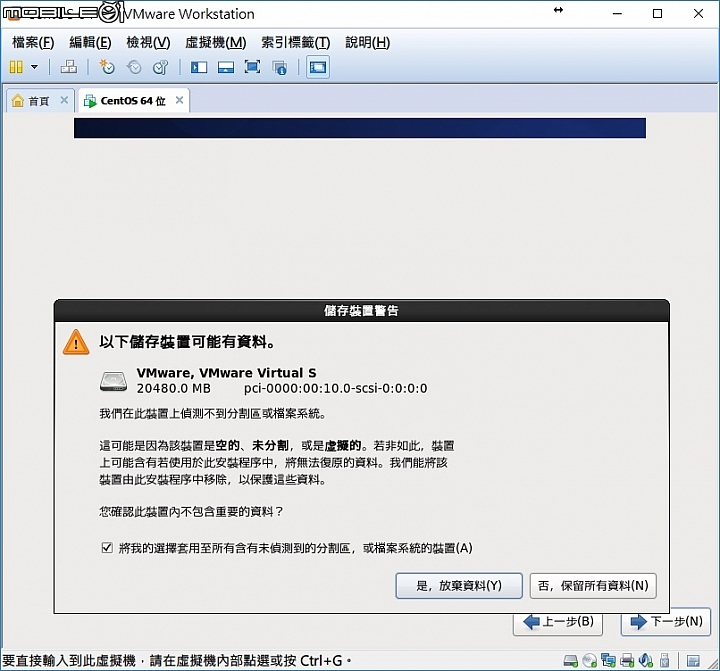Click the 否，保留所有資料(N) button
The image size is (720, 671).
(593, 586)
